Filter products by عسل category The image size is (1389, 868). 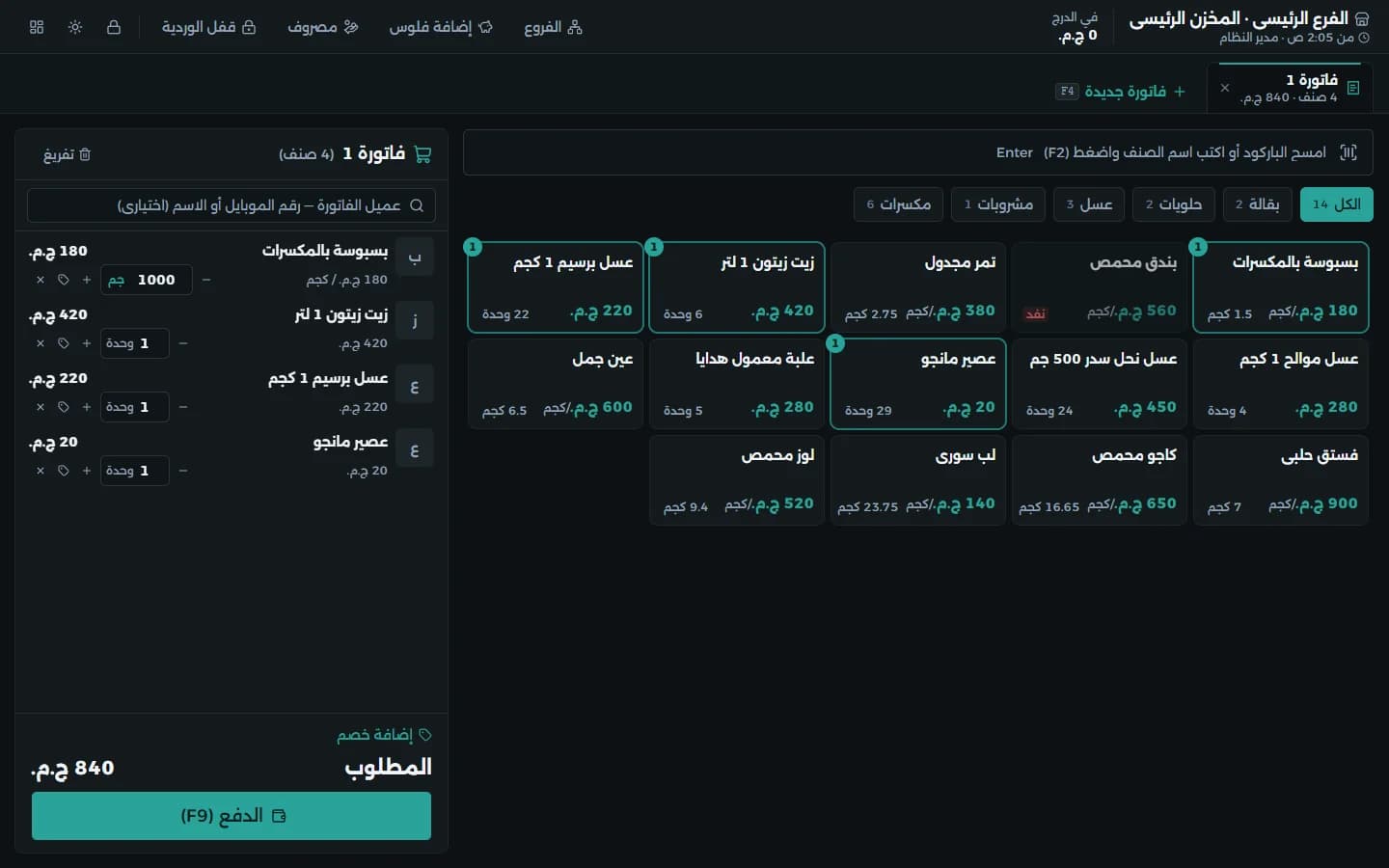(1089, 204)
